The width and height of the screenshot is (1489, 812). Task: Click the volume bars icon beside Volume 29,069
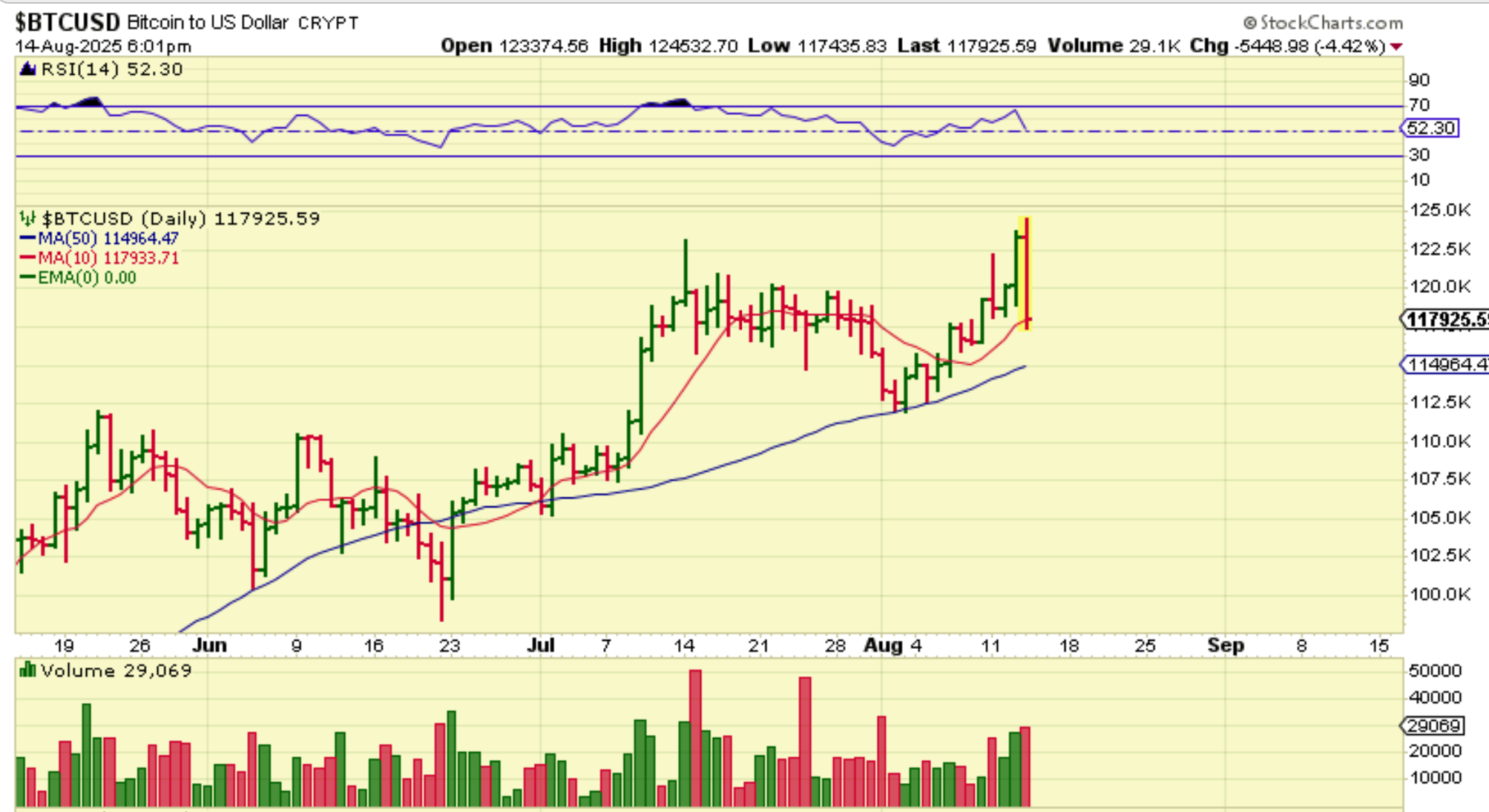click(27, 671)
